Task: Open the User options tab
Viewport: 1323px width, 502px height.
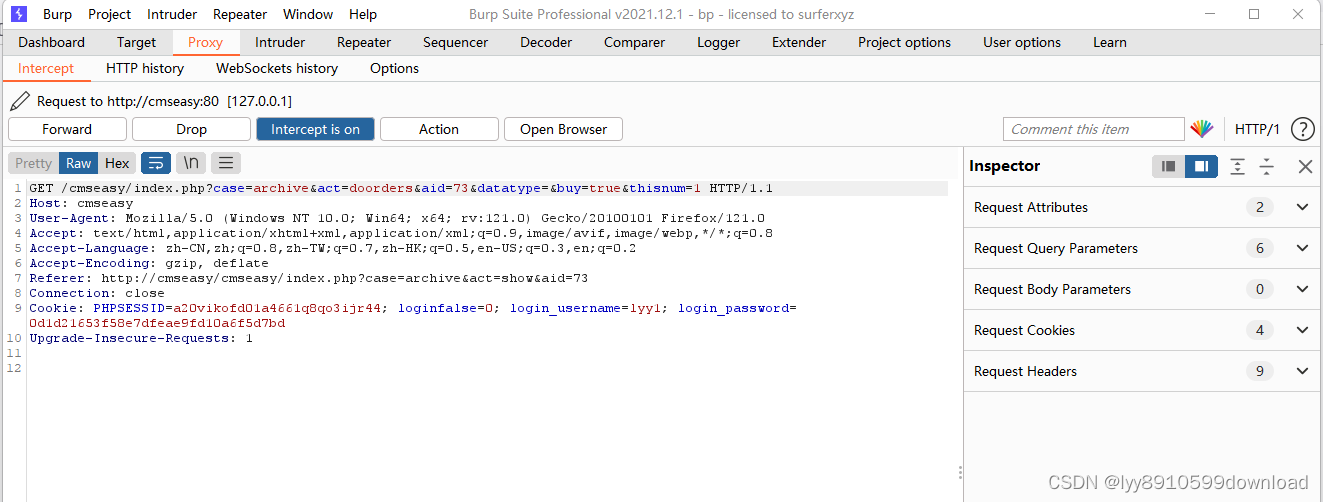Action: pyautogui.click(x=1022, y=42)
